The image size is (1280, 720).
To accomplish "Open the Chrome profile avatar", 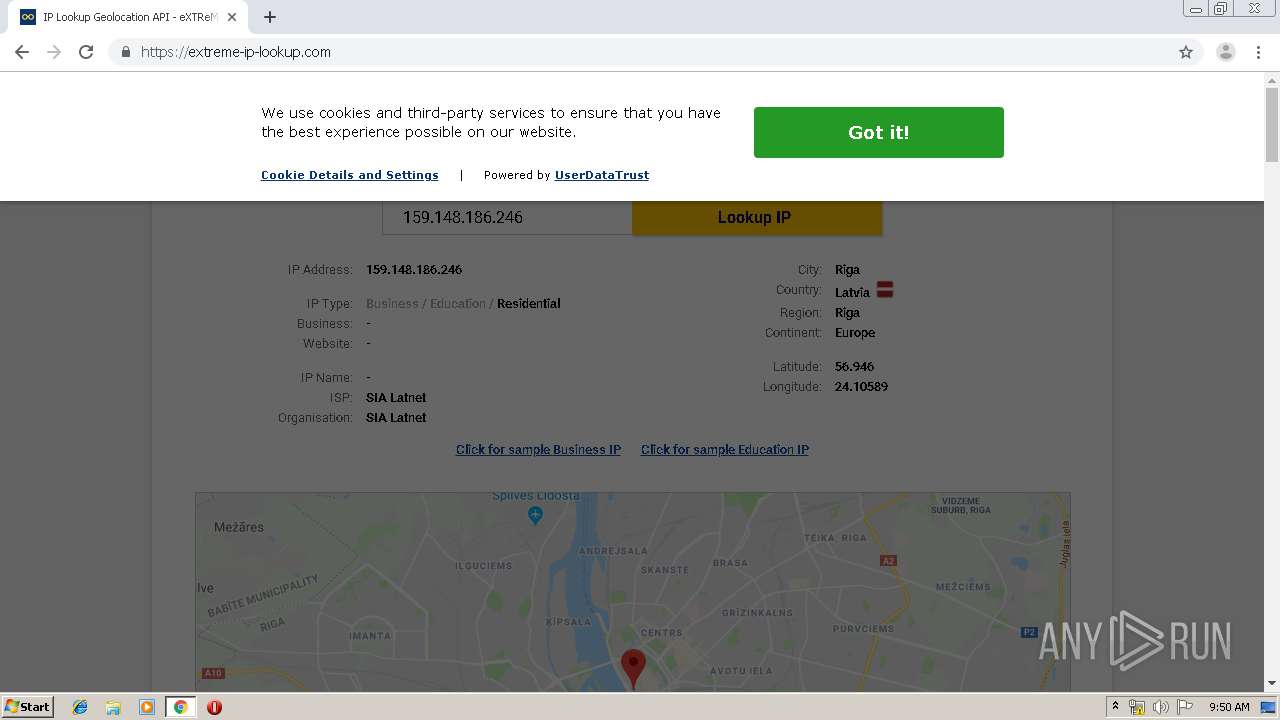I will 1226,52.
